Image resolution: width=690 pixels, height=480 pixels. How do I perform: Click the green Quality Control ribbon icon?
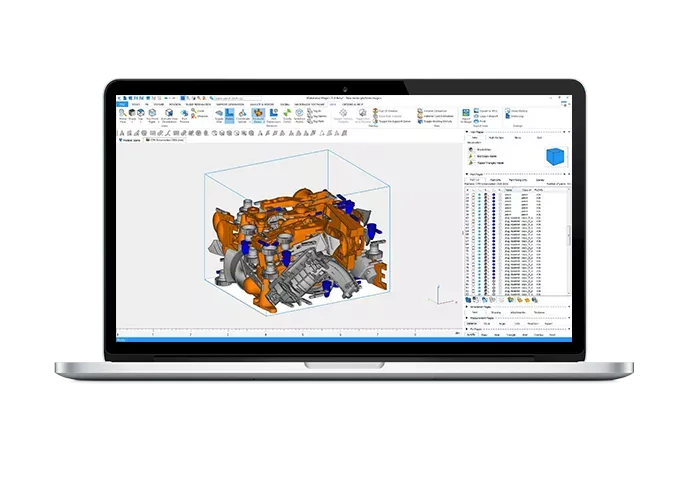click(x=287, y=113)
